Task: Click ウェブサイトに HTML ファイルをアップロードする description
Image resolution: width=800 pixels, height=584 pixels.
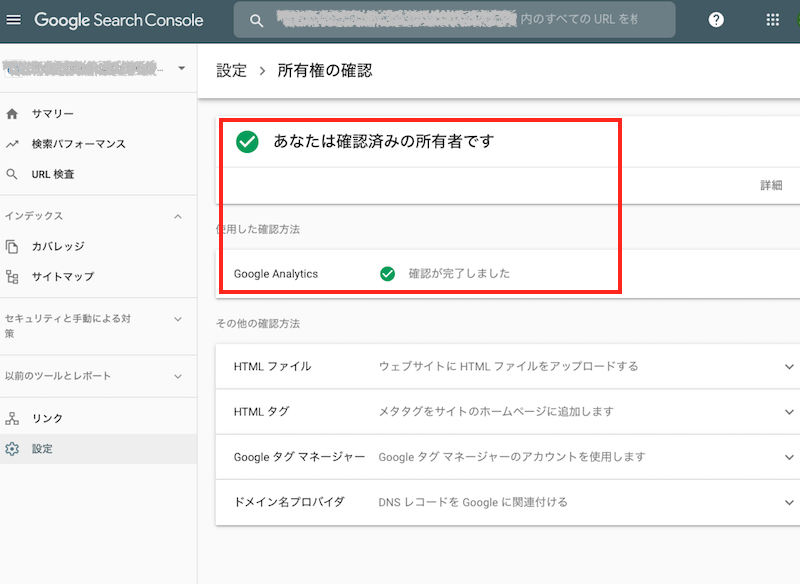Action: click(508, 367)
